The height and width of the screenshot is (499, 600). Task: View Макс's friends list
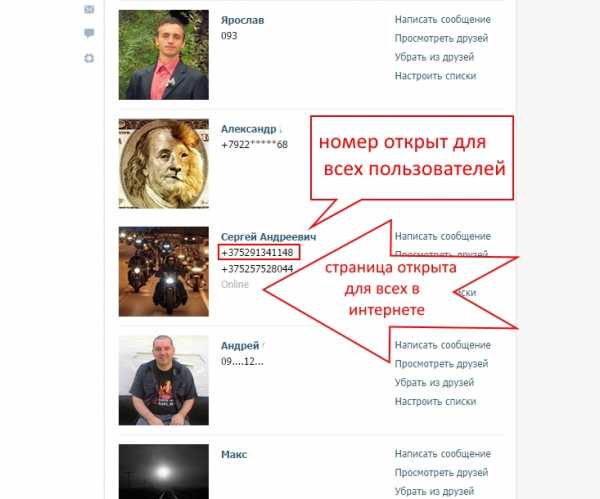(441, 472)
